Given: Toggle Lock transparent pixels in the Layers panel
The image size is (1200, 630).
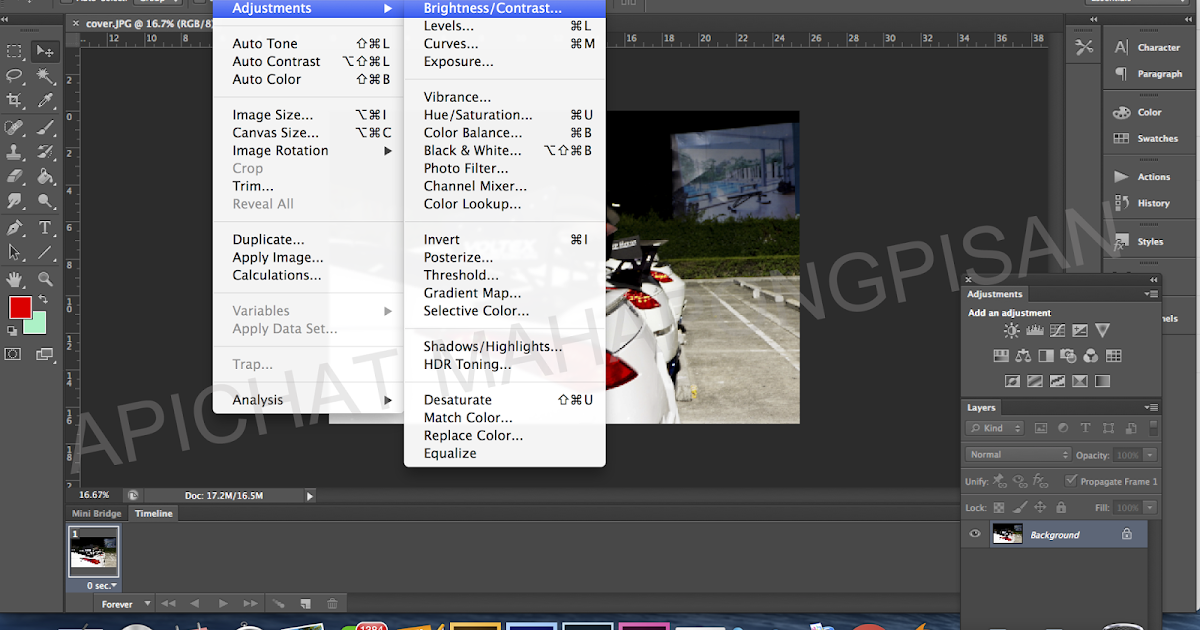Looking at the screenshot, I should (x=998, y=507).
